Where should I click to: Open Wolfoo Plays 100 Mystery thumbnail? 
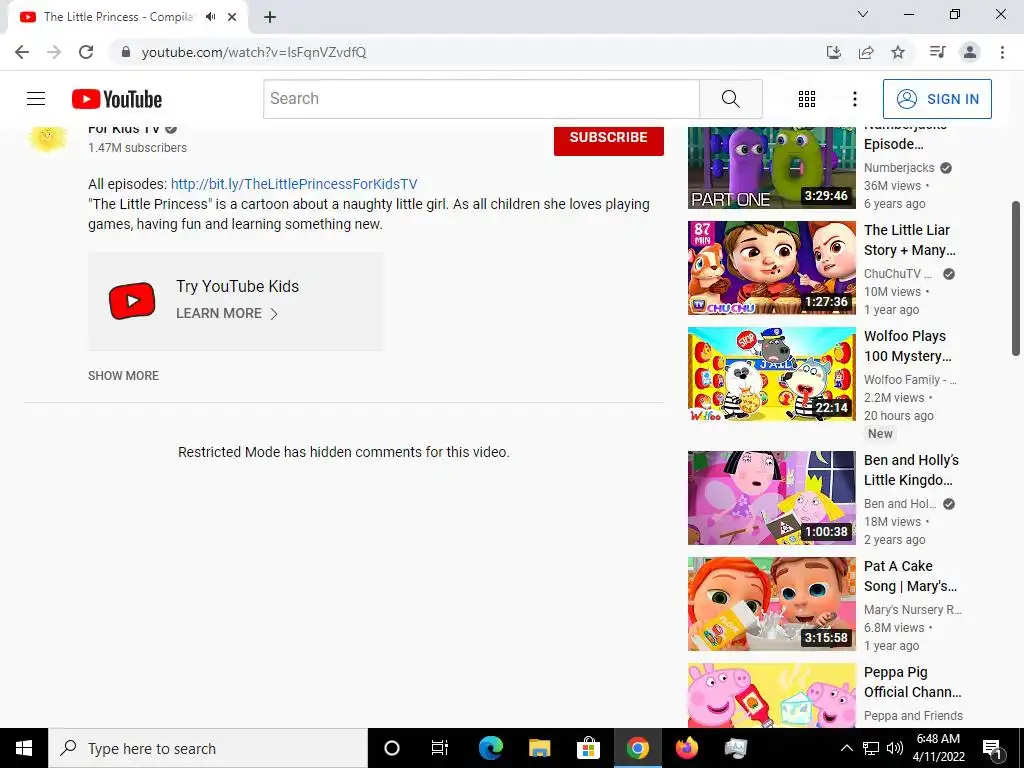click(x=772, y=374)
